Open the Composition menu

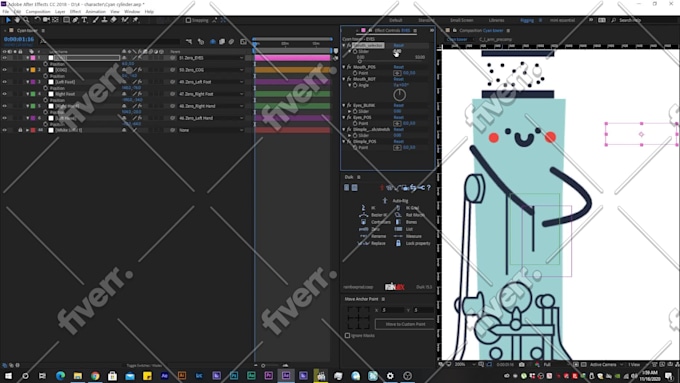(x=38, y=12)
